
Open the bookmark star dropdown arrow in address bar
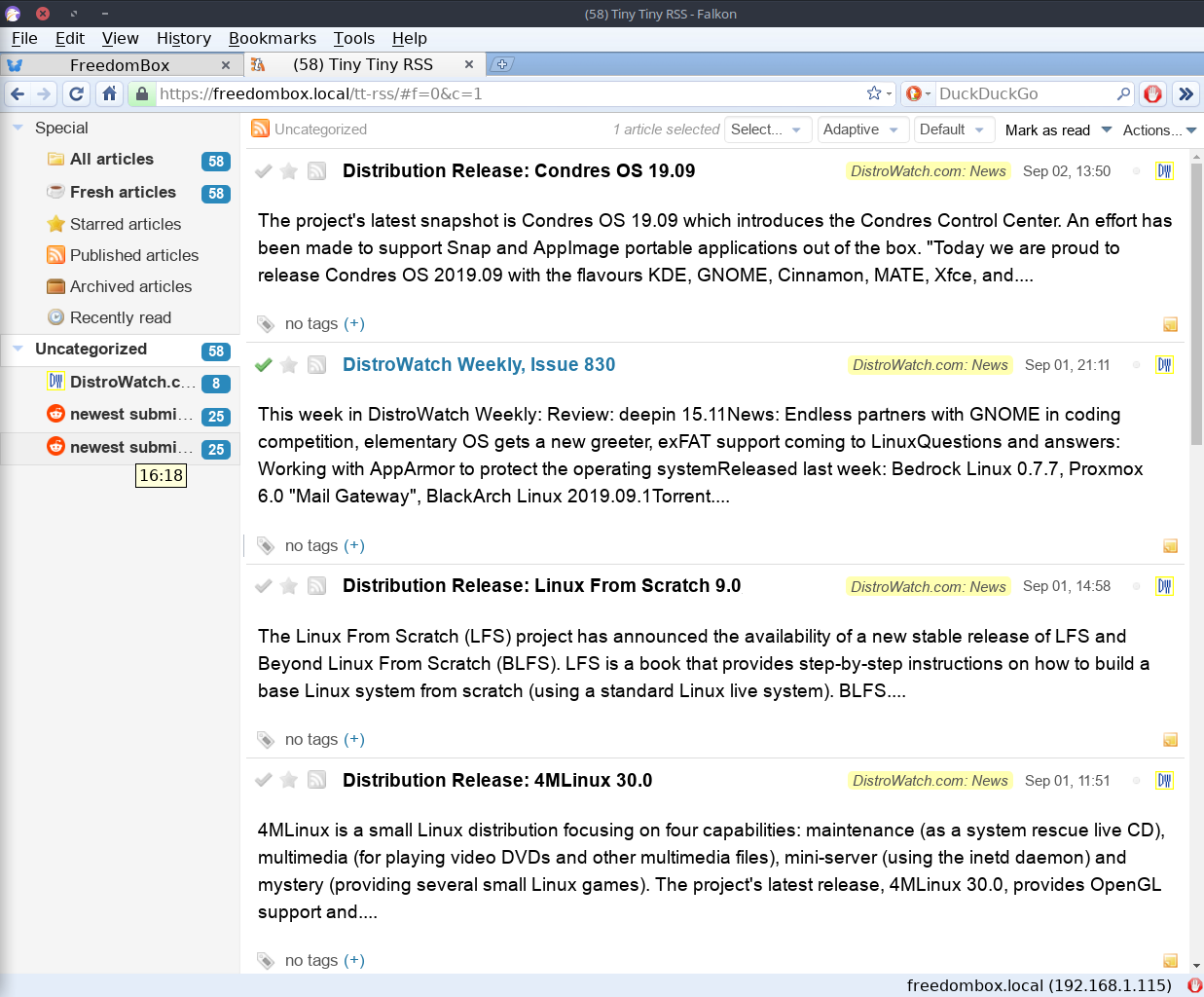(890, 94)
